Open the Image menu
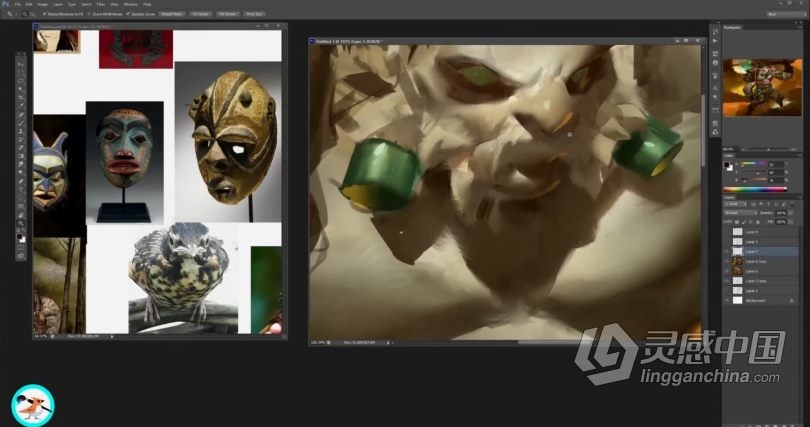 [42, 4]
